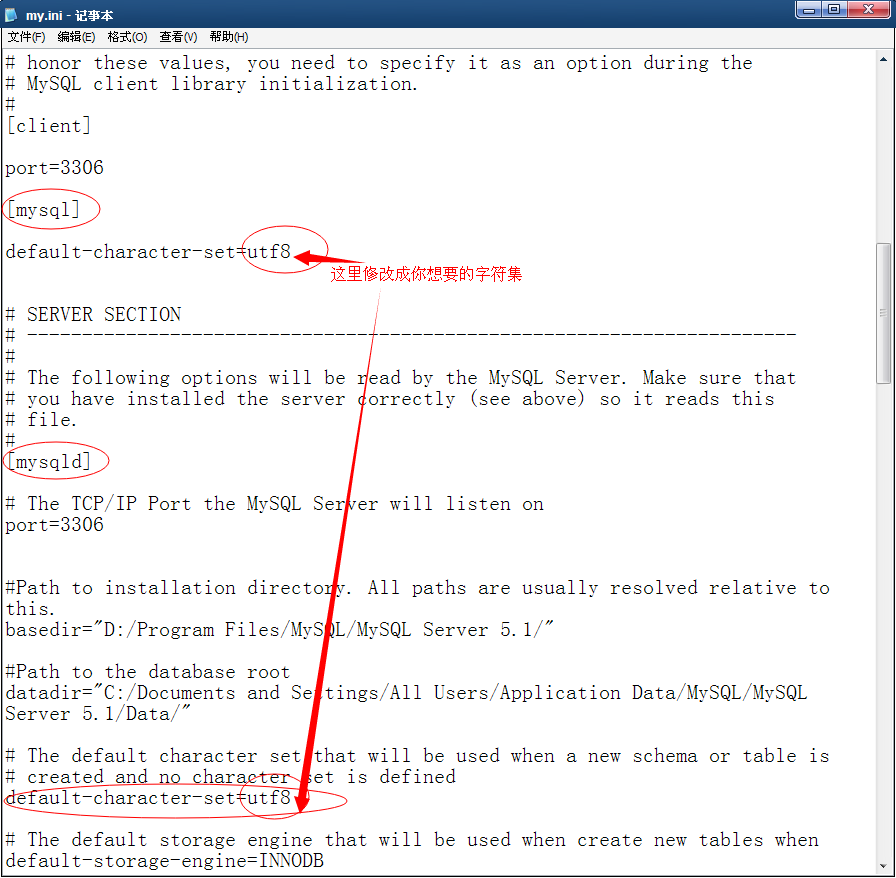This screenshot has width=896, height=878.
Task: Maximize the my.ini Notepad window
Action: [x=834, y=9]
